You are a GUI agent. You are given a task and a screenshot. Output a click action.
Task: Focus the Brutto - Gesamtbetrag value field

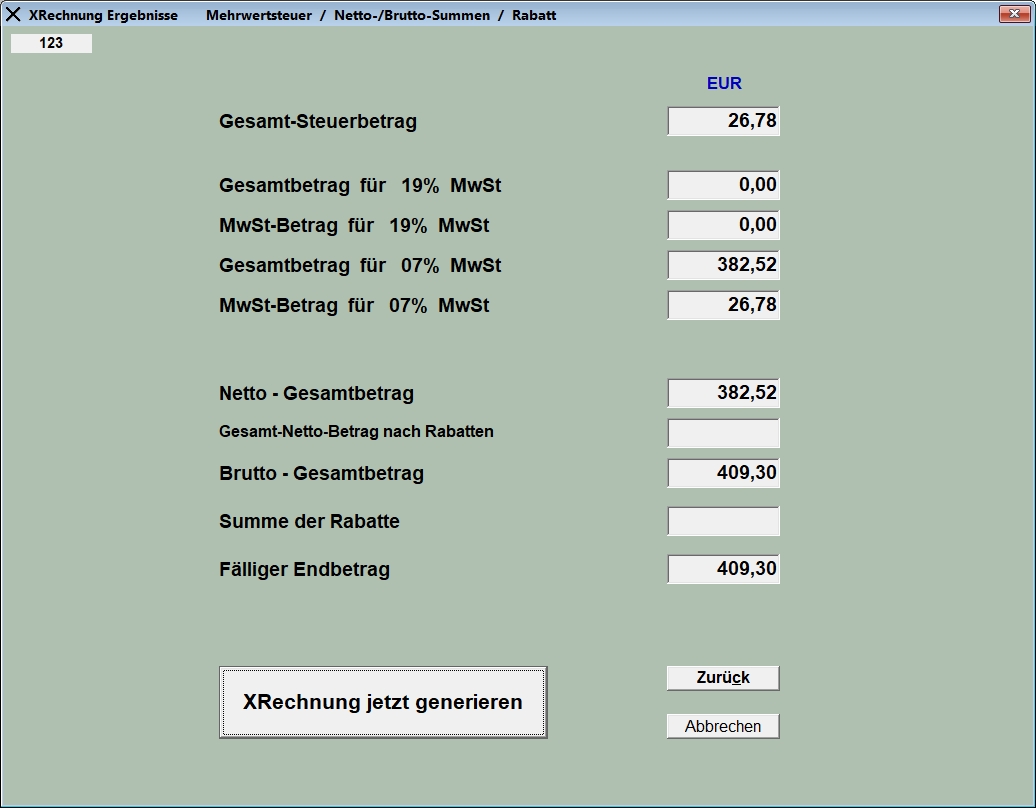click(723, 473)
